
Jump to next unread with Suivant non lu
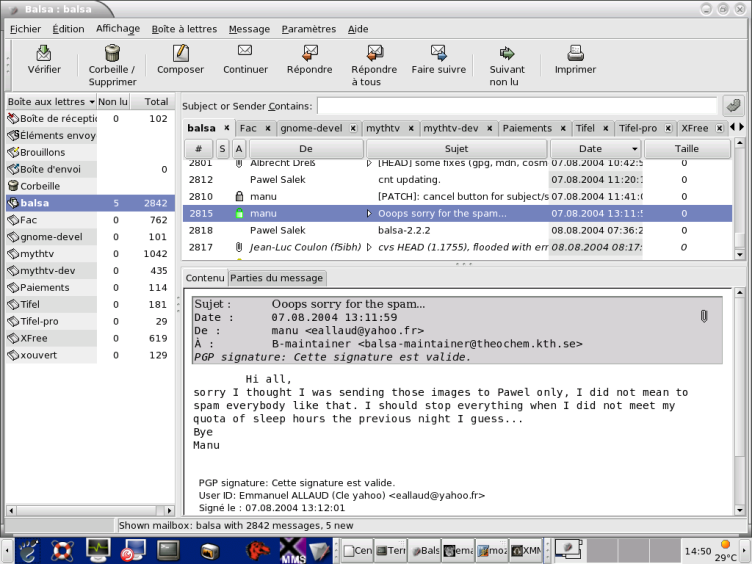click(507, 53)
